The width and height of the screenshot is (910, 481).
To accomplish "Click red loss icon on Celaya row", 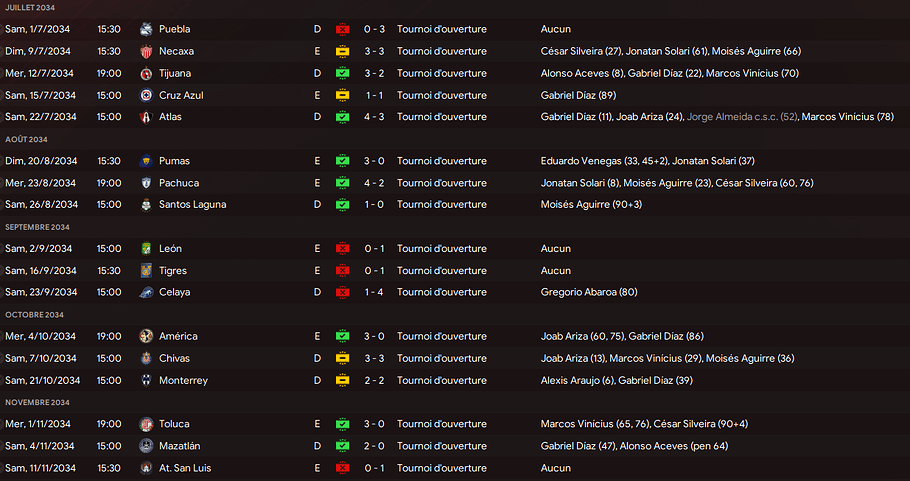I will [x=342, y=293].
